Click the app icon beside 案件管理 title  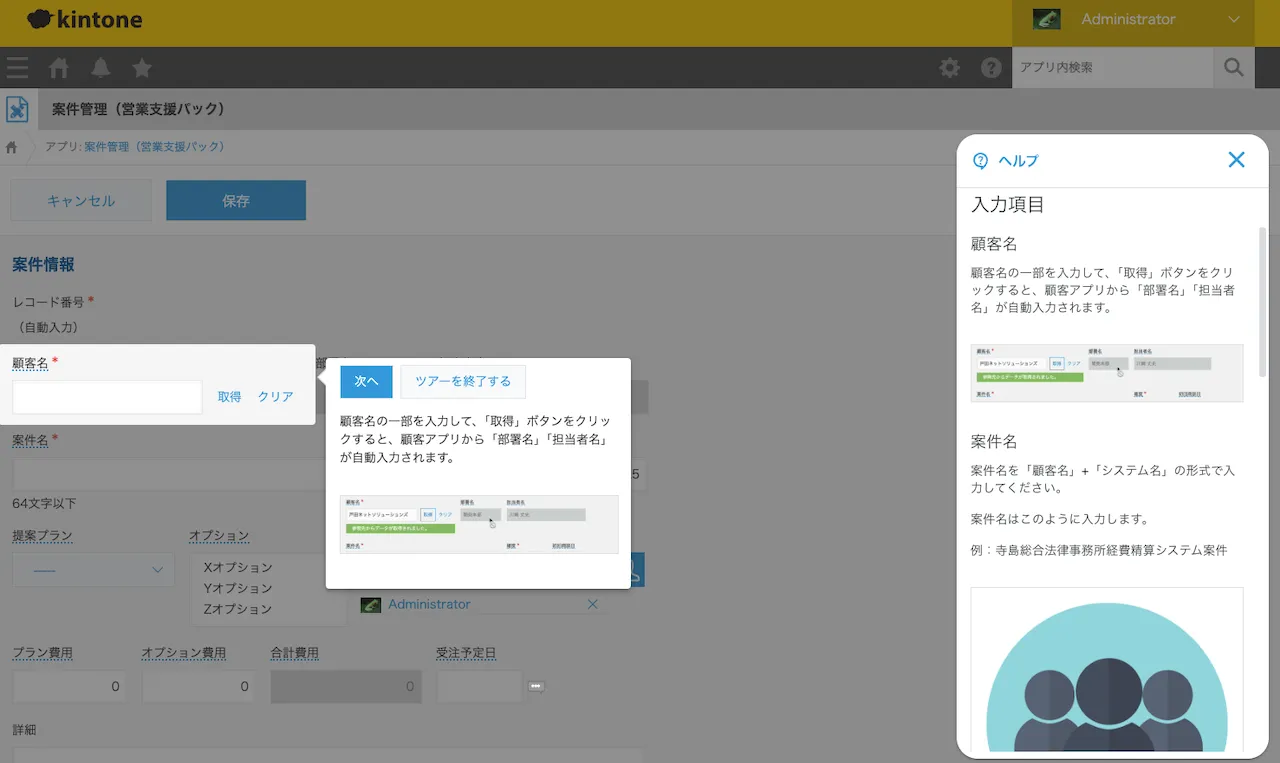[x=17, y=109]
